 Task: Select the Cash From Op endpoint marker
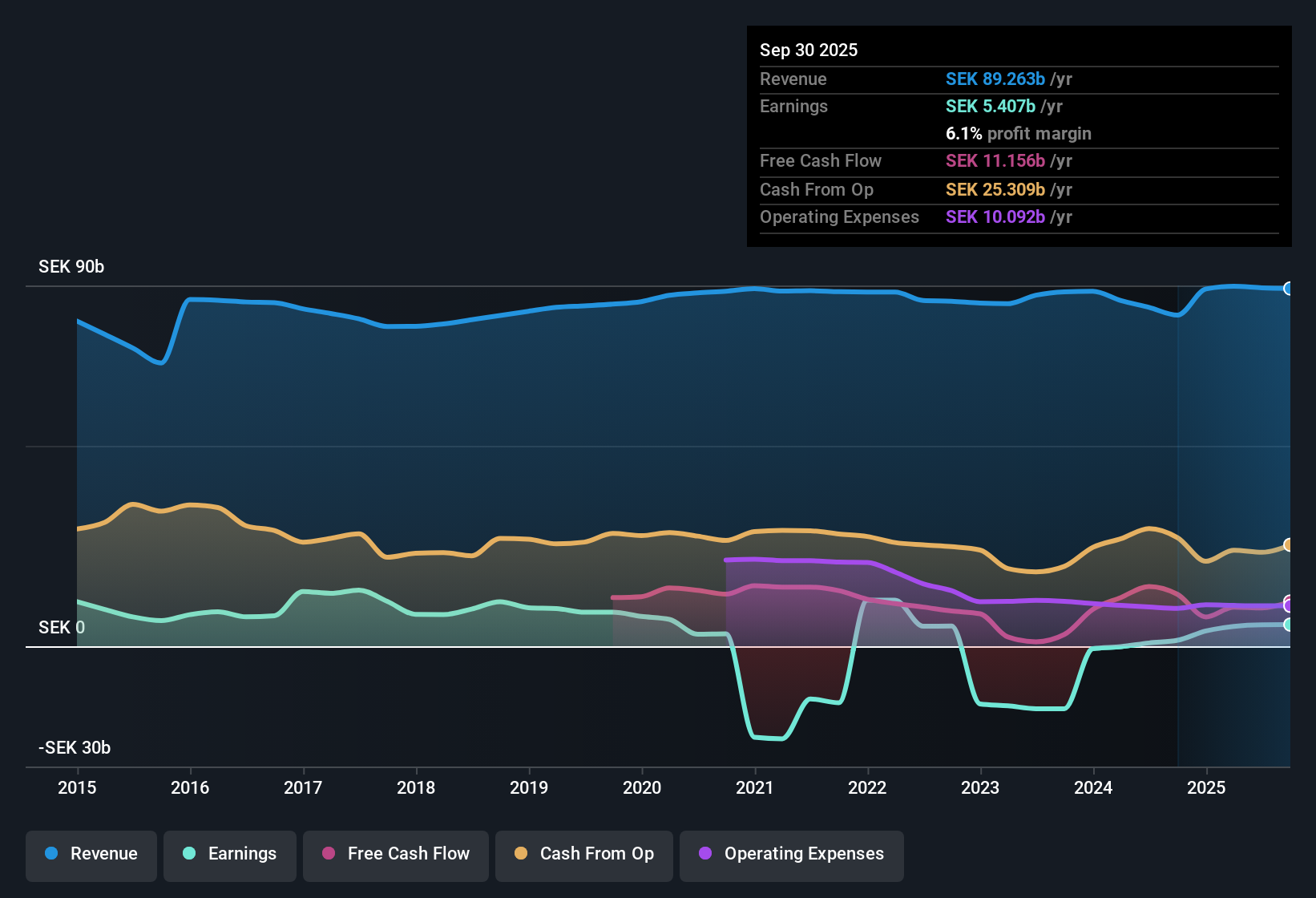[x=1289, y=545]
